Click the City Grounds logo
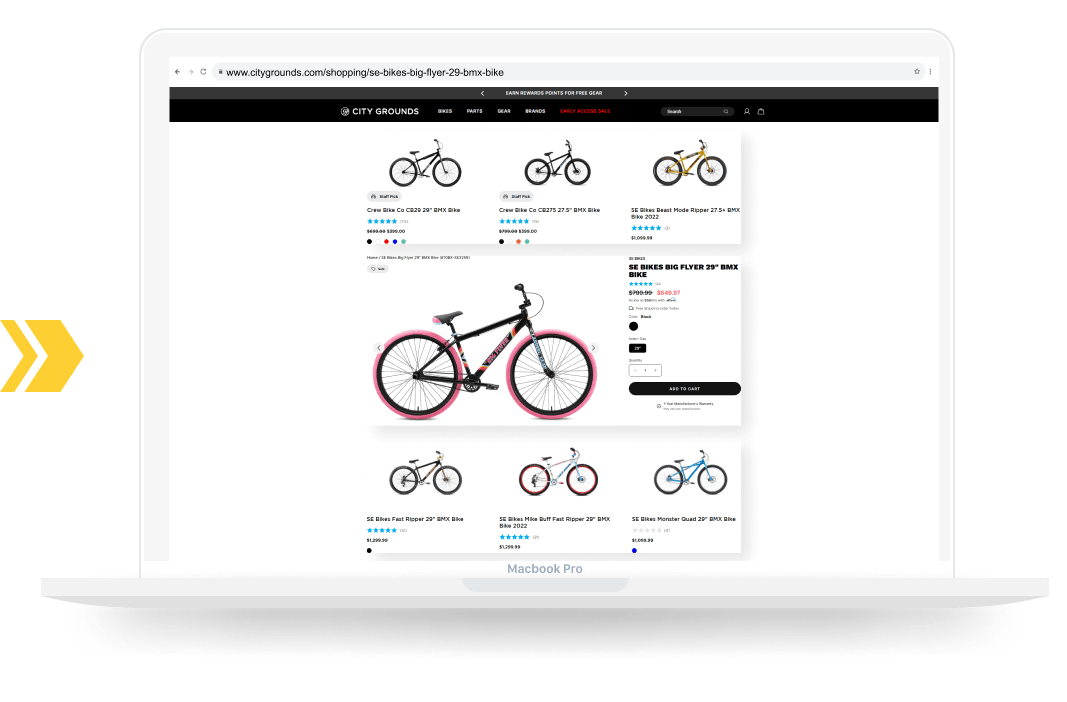Viewport: 1067px width, 702px height. click(x=378, y=111)
